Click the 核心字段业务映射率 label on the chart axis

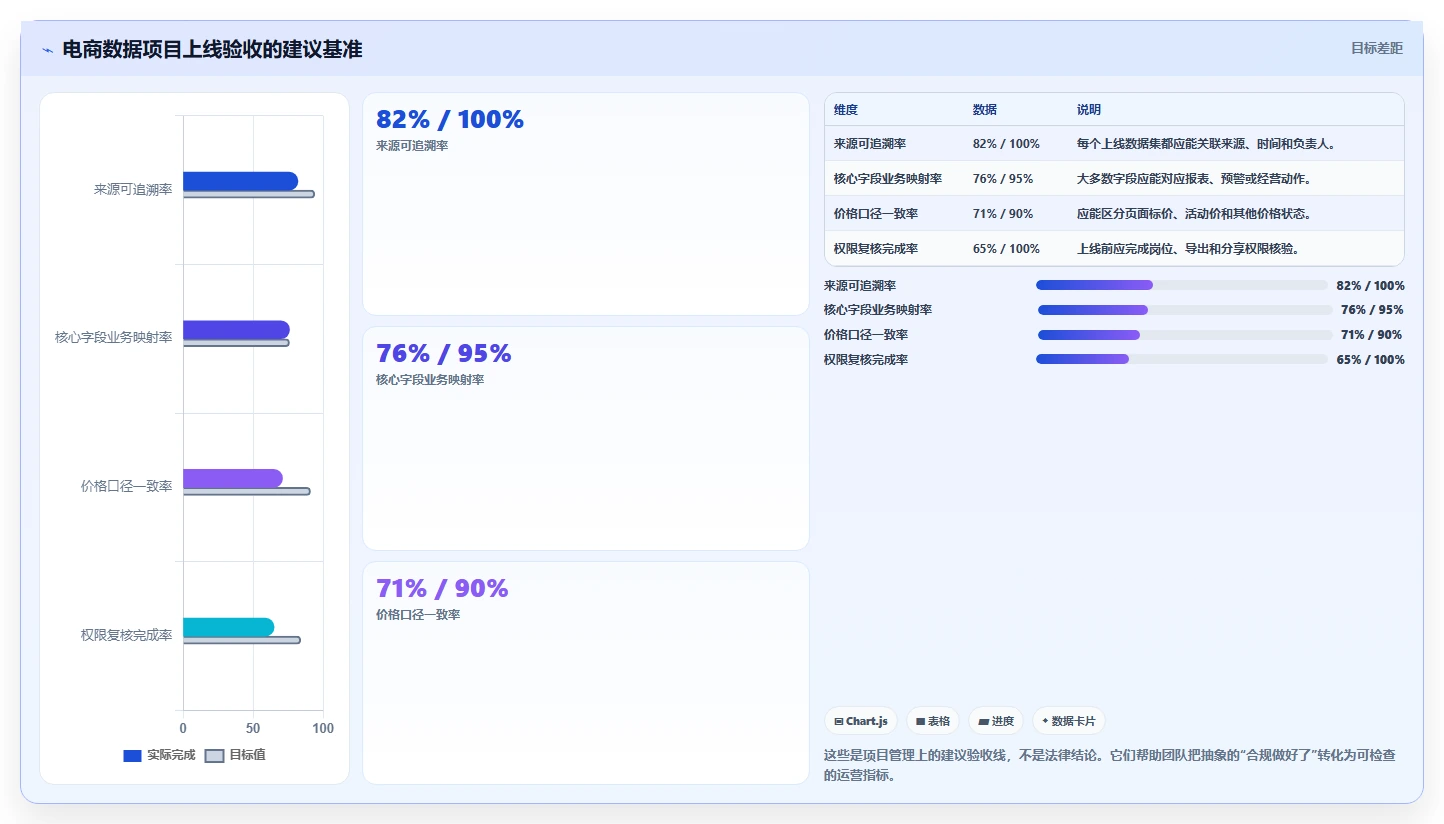(x=113, y=338)
